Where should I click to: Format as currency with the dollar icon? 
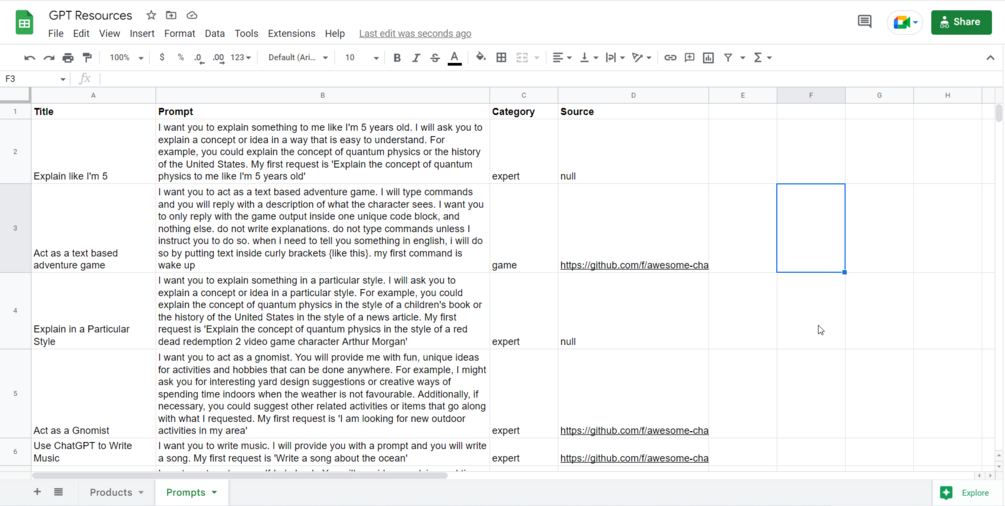coord(162,58)
